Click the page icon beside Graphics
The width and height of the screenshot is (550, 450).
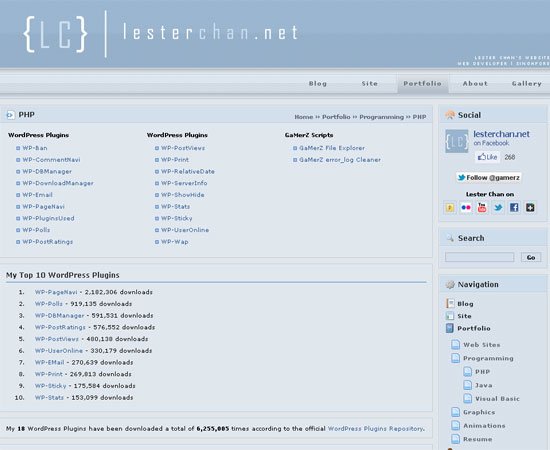click(455, 412)
